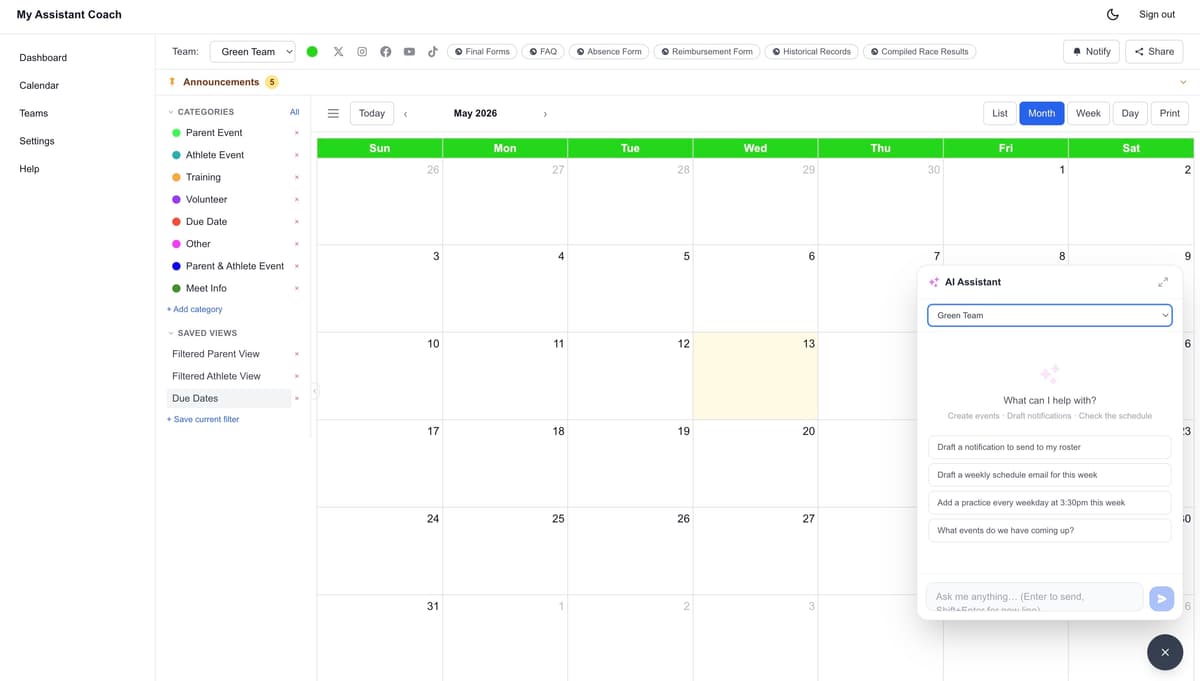Toggle dark mode moon icon
The width and height of the screenshot is (1200, 681).
coord(1113,14)
